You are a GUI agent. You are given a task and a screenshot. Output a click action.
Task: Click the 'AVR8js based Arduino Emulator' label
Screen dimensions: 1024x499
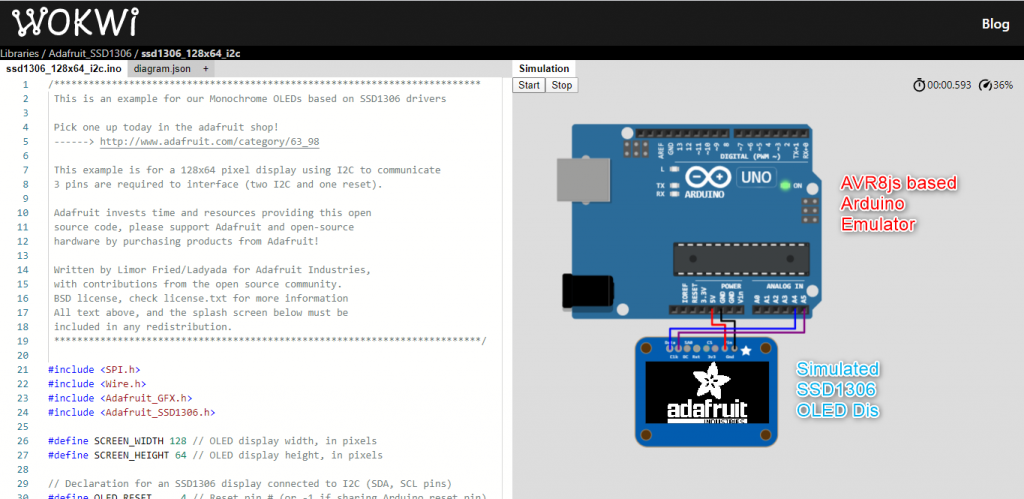(899, 204)
